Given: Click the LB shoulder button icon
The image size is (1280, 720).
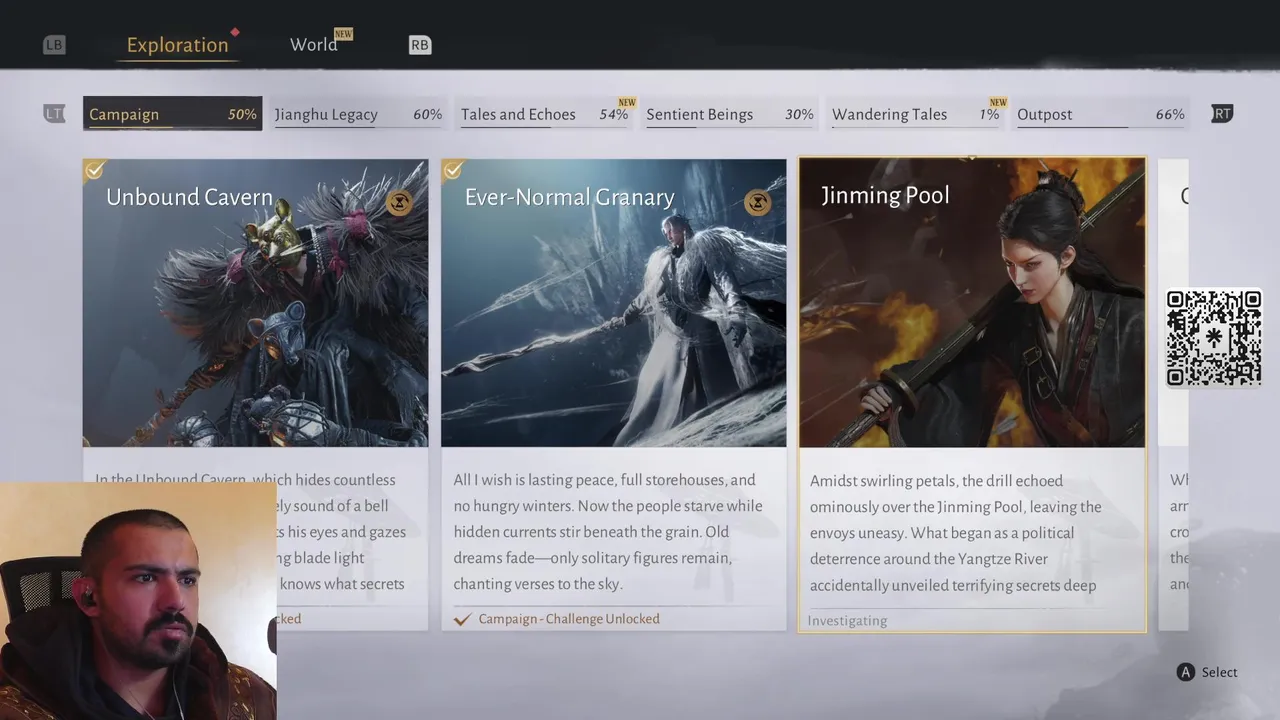Looking at the screenshot, I should (54, 45).
